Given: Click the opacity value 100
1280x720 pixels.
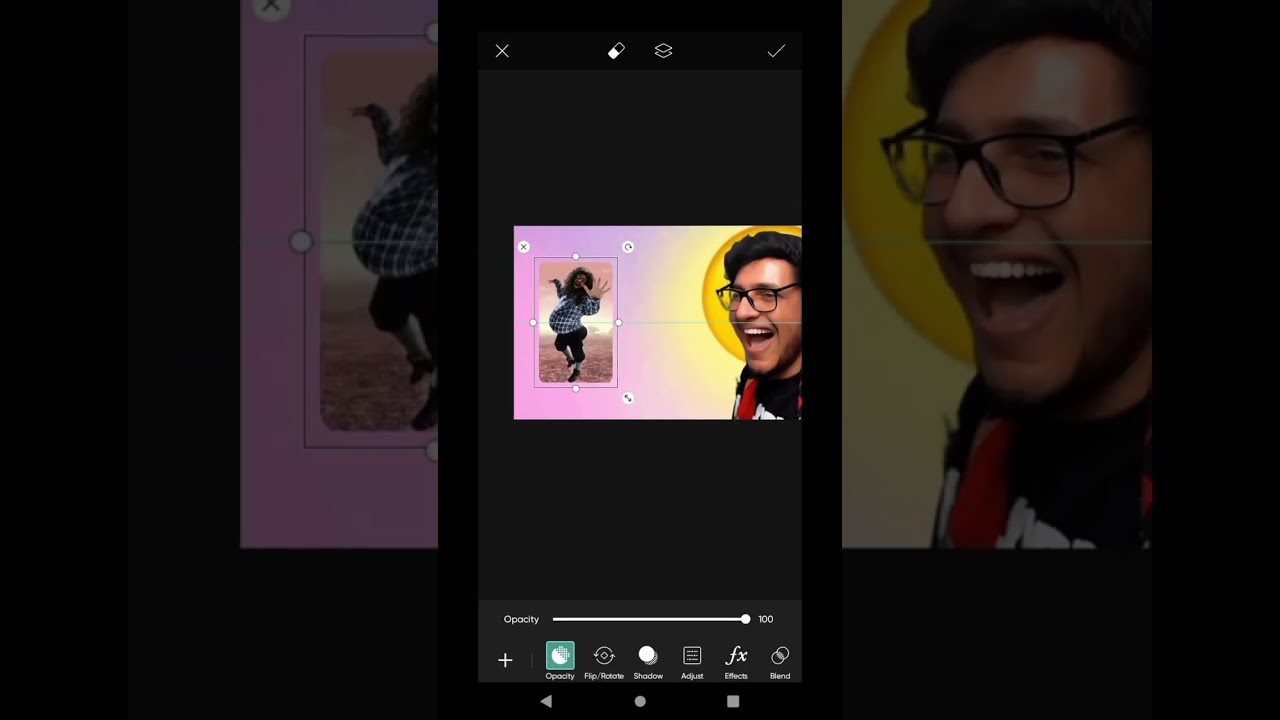Looking at the screenshot, I should (765, 619).
